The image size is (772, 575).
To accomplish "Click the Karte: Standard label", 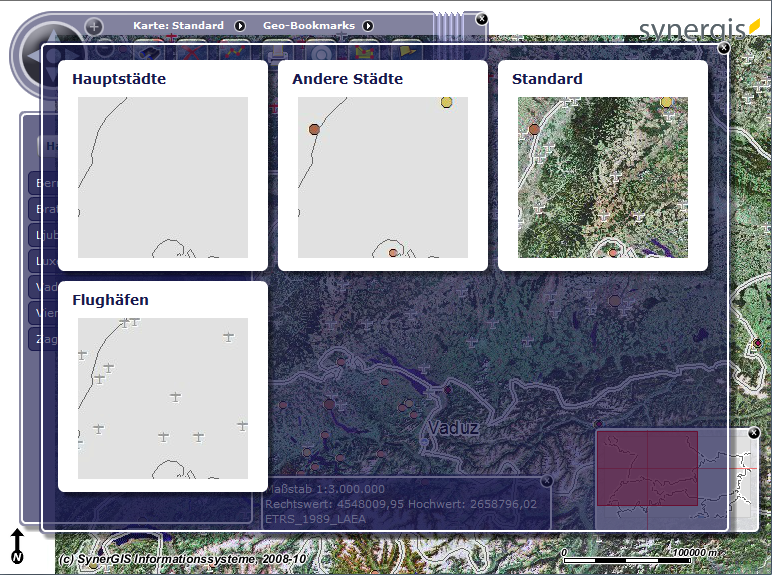I will [178, 26].
